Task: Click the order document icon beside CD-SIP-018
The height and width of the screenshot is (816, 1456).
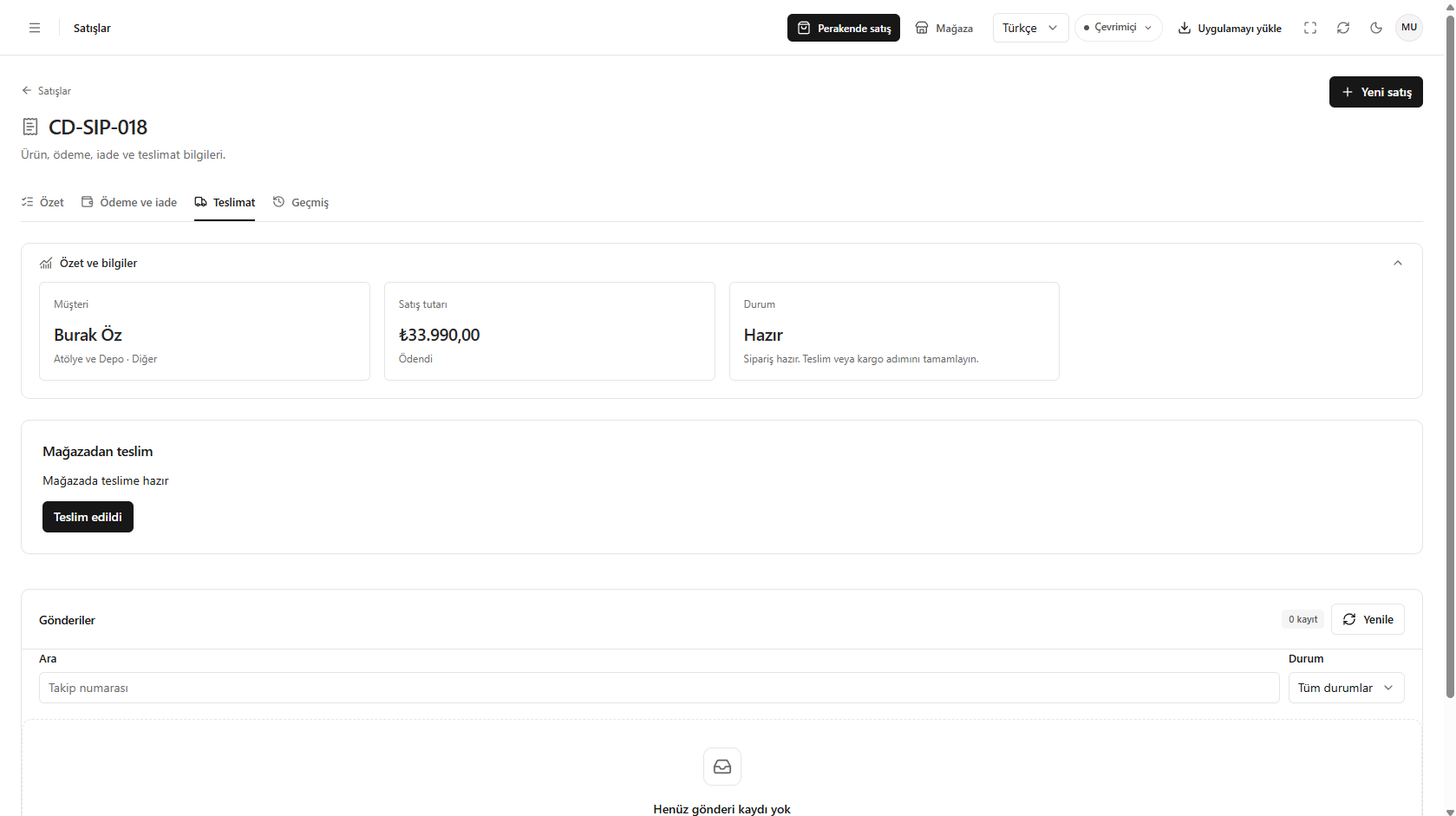Action: [30, 127]
